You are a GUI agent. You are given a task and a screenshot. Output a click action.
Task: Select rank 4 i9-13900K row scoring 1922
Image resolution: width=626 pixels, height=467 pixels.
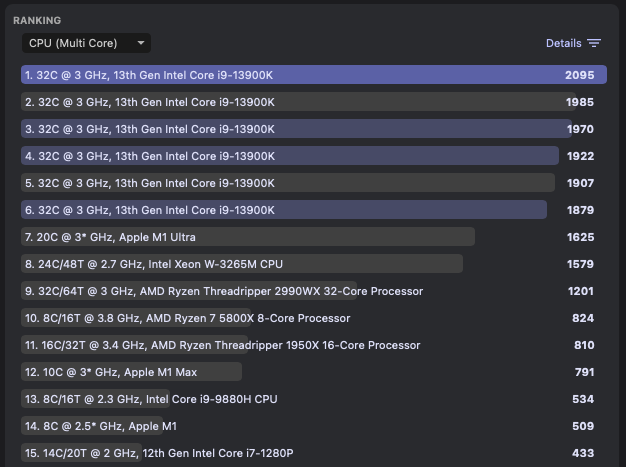click(314, 156)
